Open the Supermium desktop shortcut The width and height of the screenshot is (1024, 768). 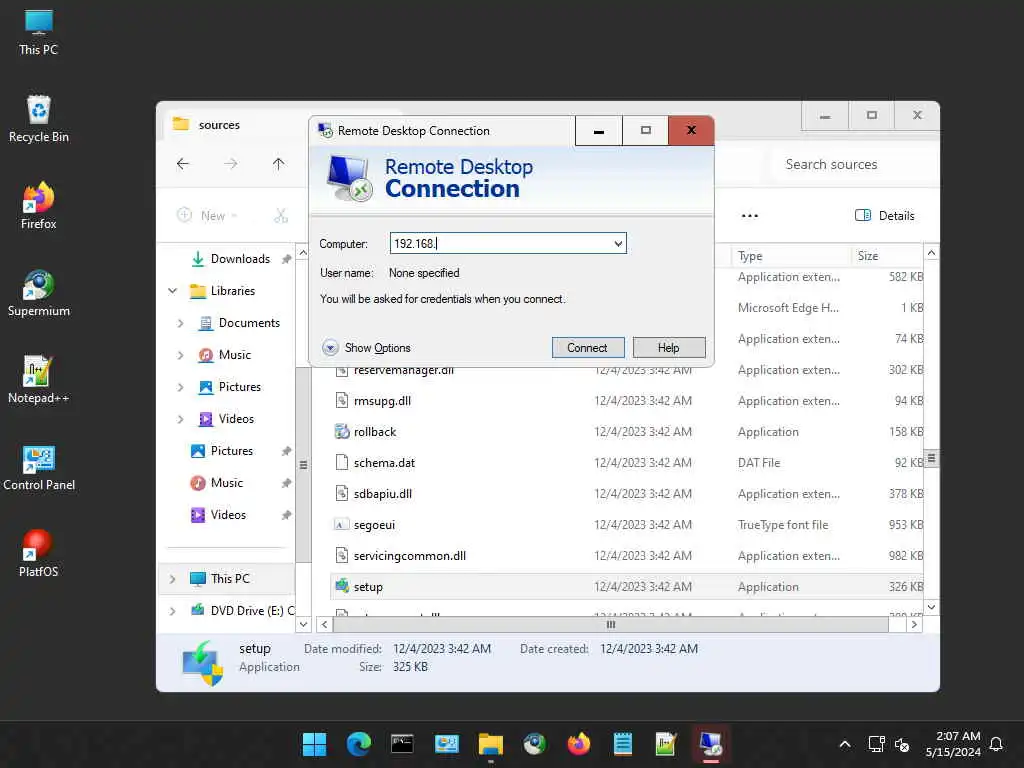39,293
